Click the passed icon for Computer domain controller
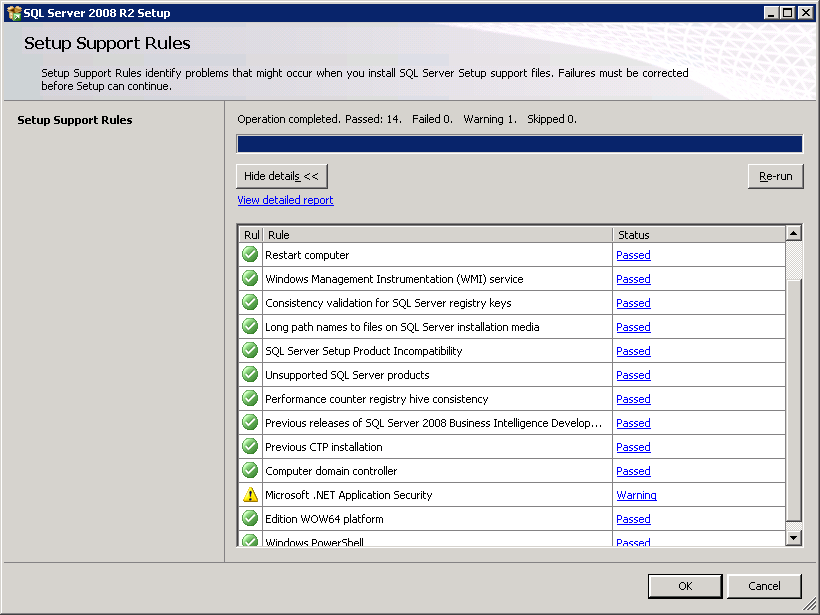The width and height of the screenshot is (820, 615). [250, 470]
